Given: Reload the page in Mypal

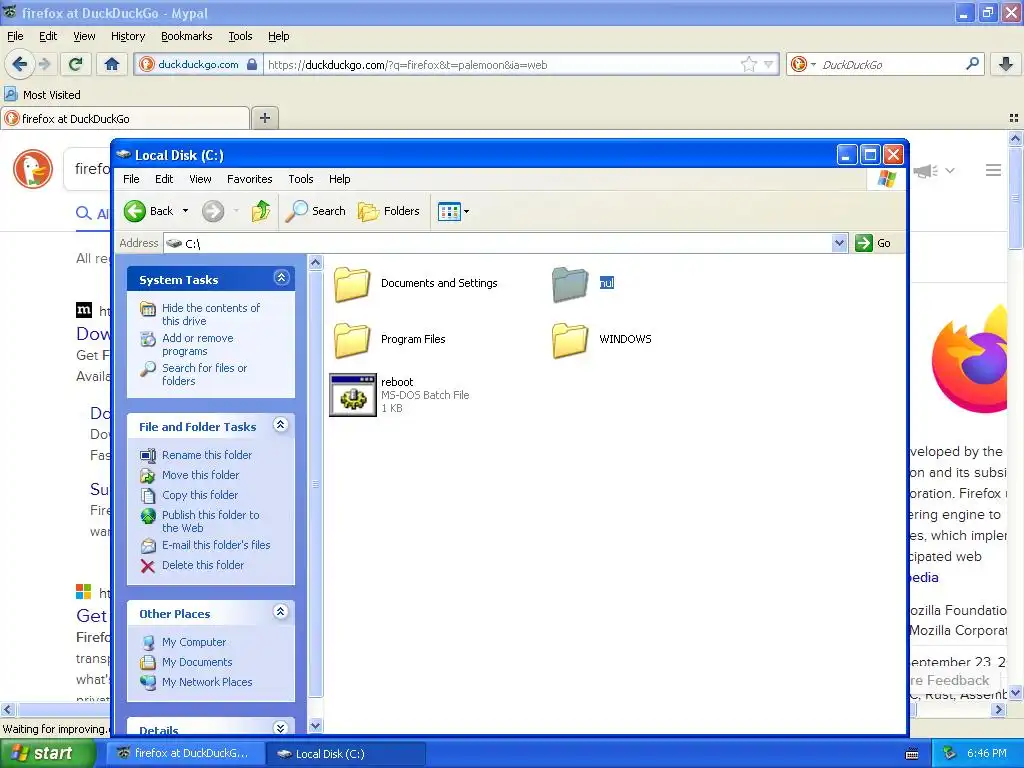Looking at the screenshot, I should click(x=76, y=64).
